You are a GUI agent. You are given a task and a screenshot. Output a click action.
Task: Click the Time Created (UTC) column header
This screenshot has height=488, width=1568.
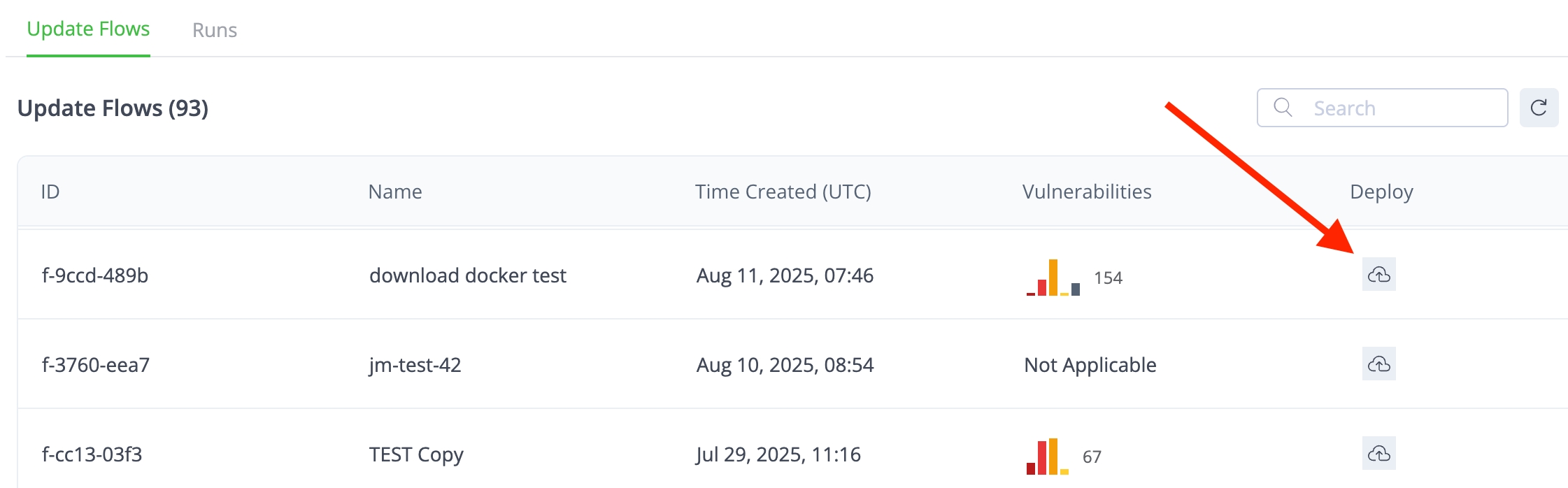pyautogui.click(x=783, y=192)
